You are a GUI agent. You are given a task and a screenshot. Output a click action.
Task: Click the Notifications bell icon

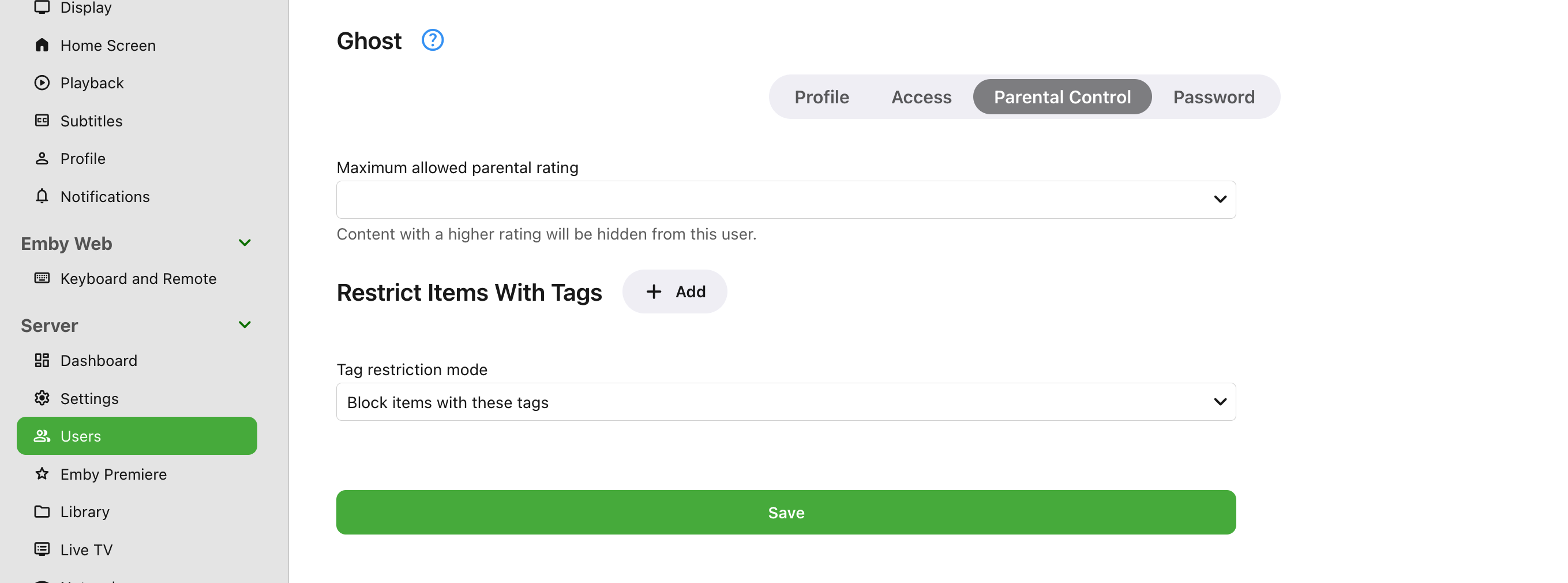click(x=42, y=196)
